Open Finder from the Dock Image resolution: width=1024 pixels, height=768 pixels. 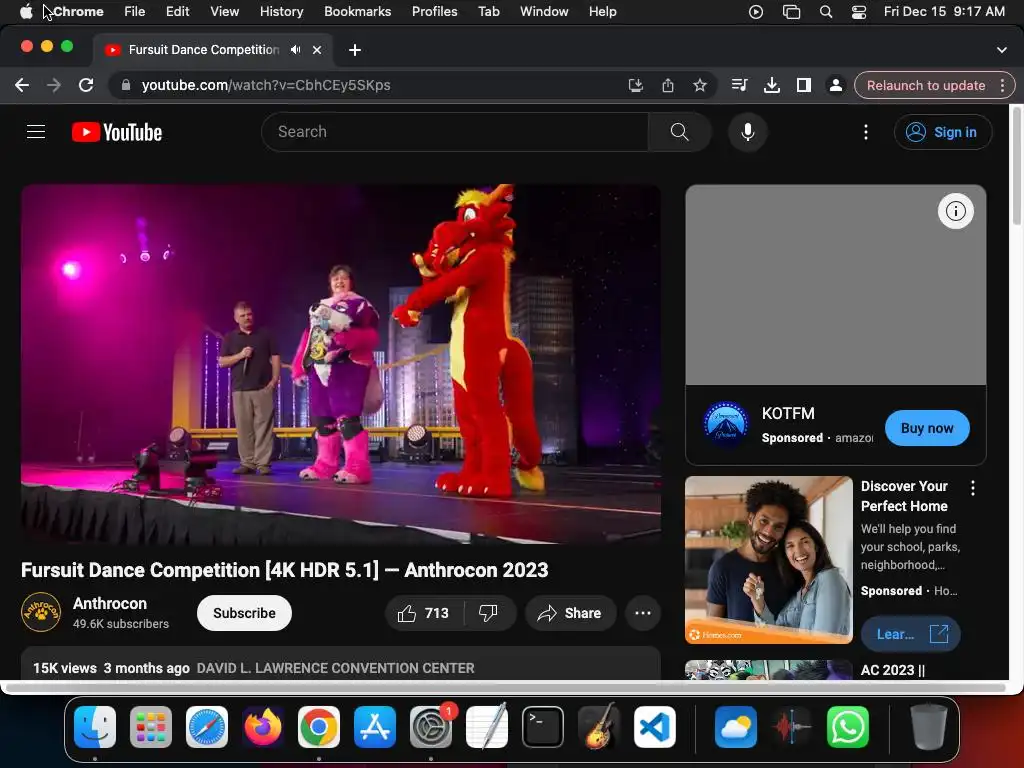(95, 727)
